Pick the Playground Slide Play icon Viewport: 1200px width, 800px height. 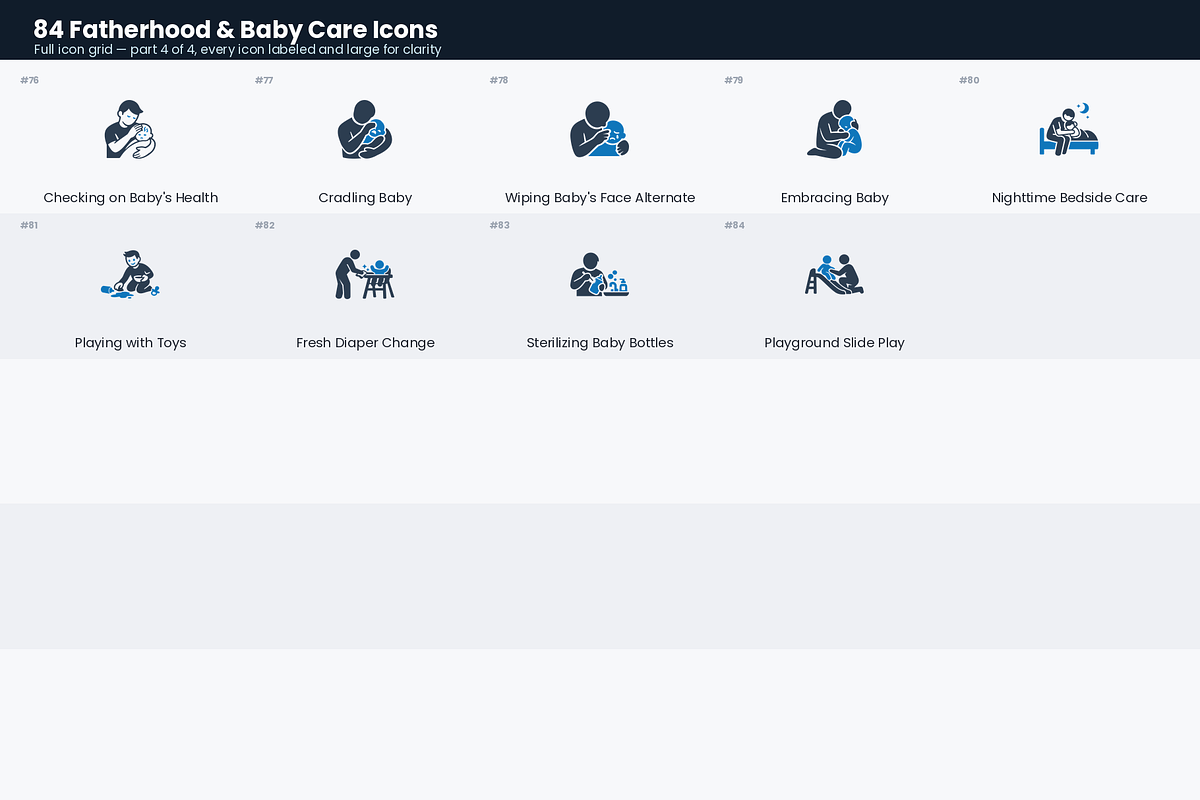pos(835,274)
